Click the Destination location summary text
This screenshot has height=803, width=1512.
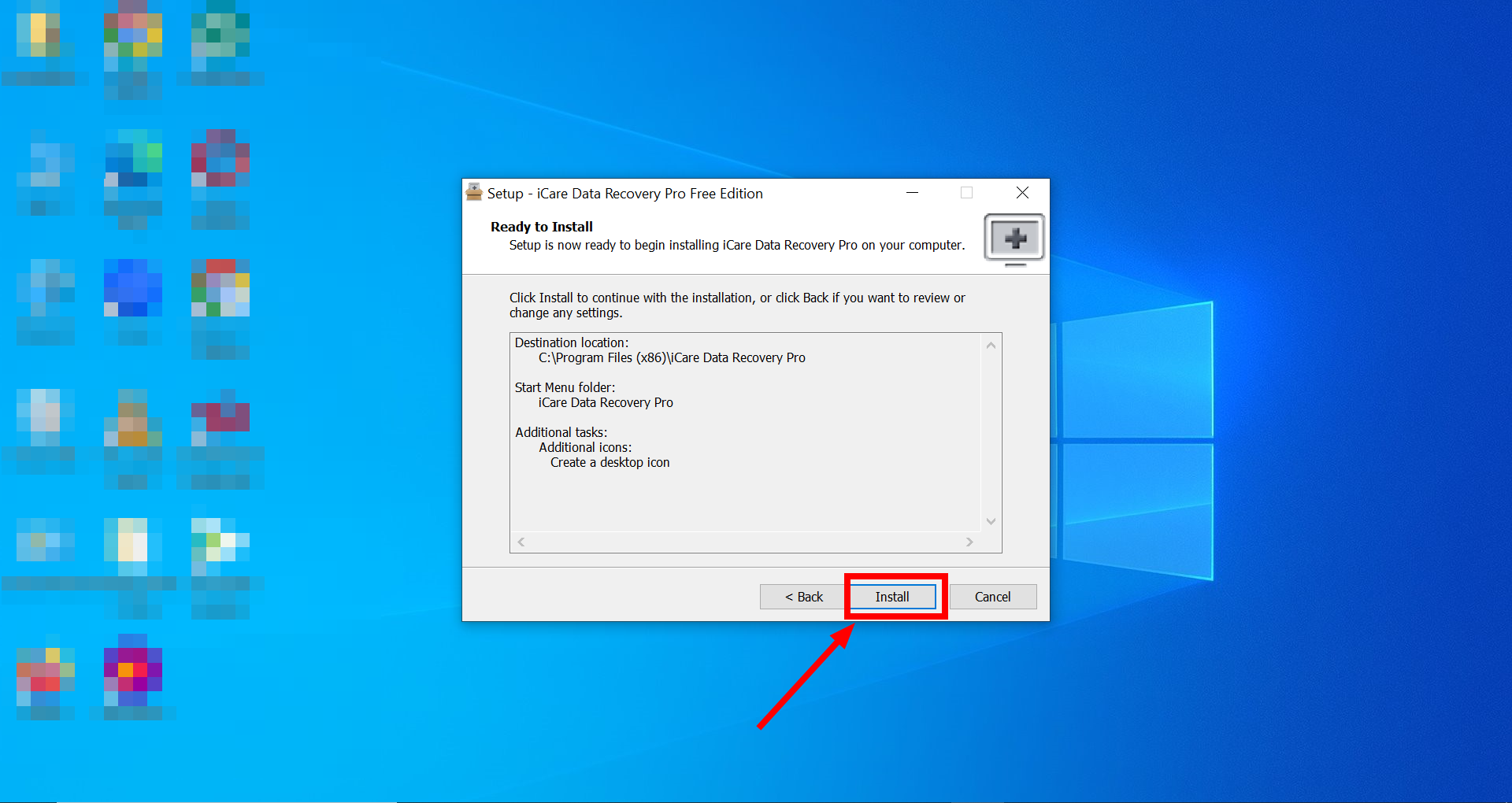coord(571,342)
